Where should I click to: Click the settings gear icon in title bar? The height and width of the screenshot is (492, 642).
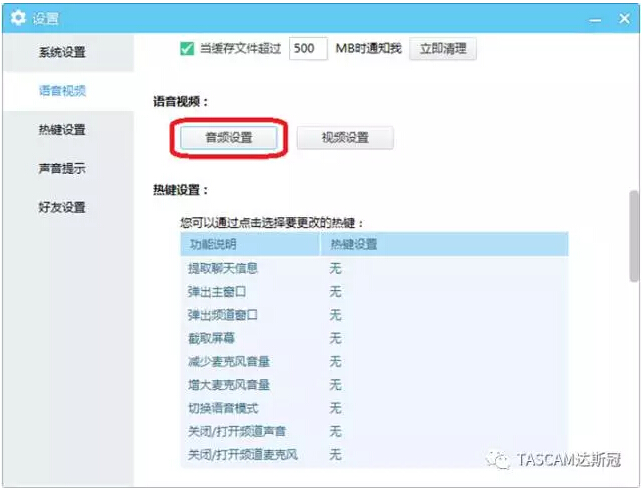(x=18, y=18)
